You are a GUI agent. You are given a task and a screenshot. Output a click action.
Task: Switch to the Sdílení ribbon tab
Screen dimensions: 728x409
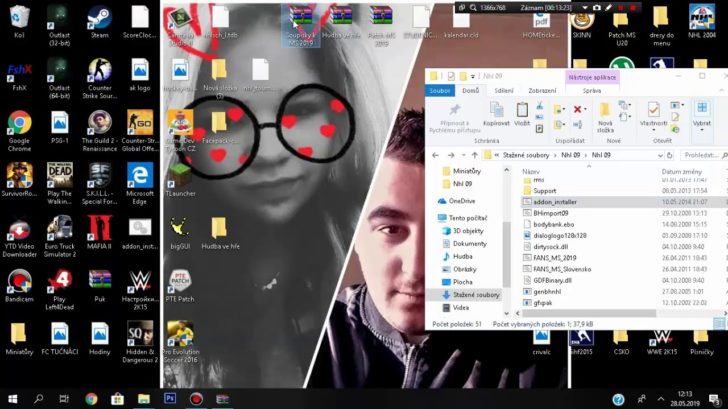pyautogui.click(x=505, y=90)
